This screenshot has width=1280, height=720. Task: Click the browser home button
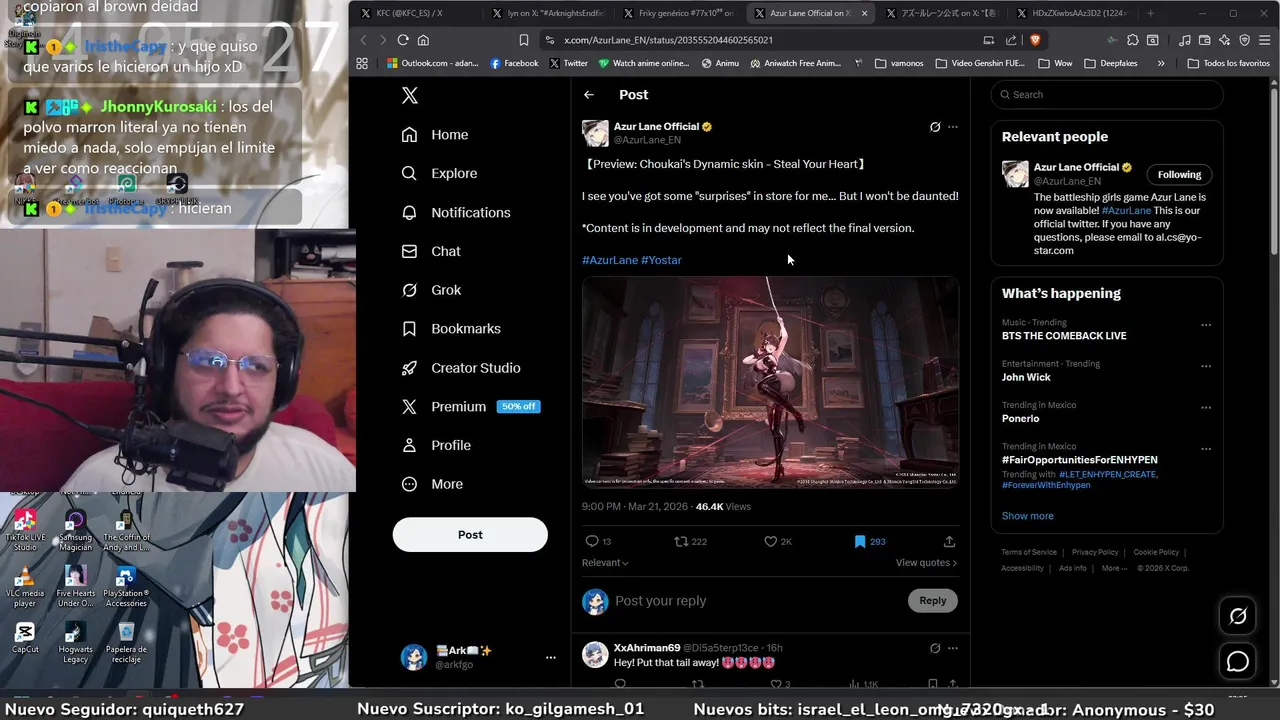[423, 40]
